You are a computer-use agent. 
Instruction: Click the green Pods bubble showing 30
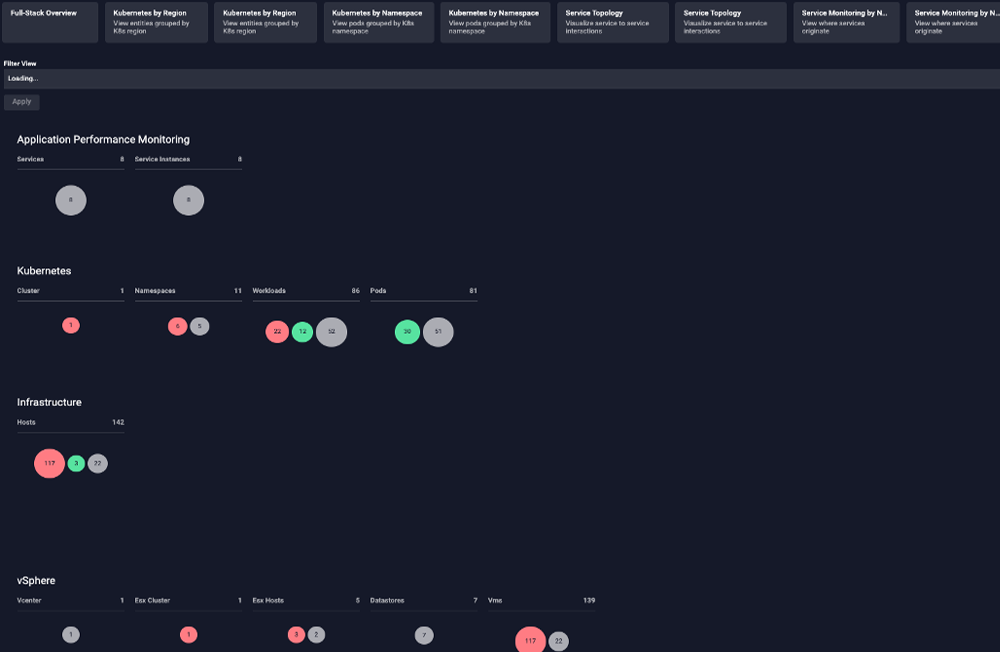[408, 332]
